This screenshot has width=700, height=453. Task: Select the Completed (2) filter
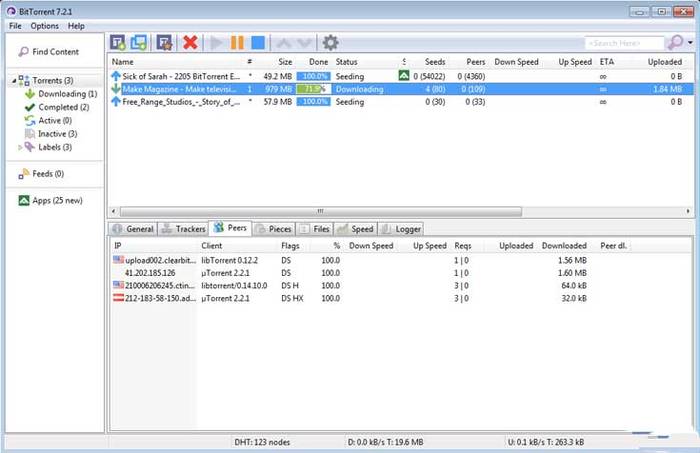[x=63, y=107]
